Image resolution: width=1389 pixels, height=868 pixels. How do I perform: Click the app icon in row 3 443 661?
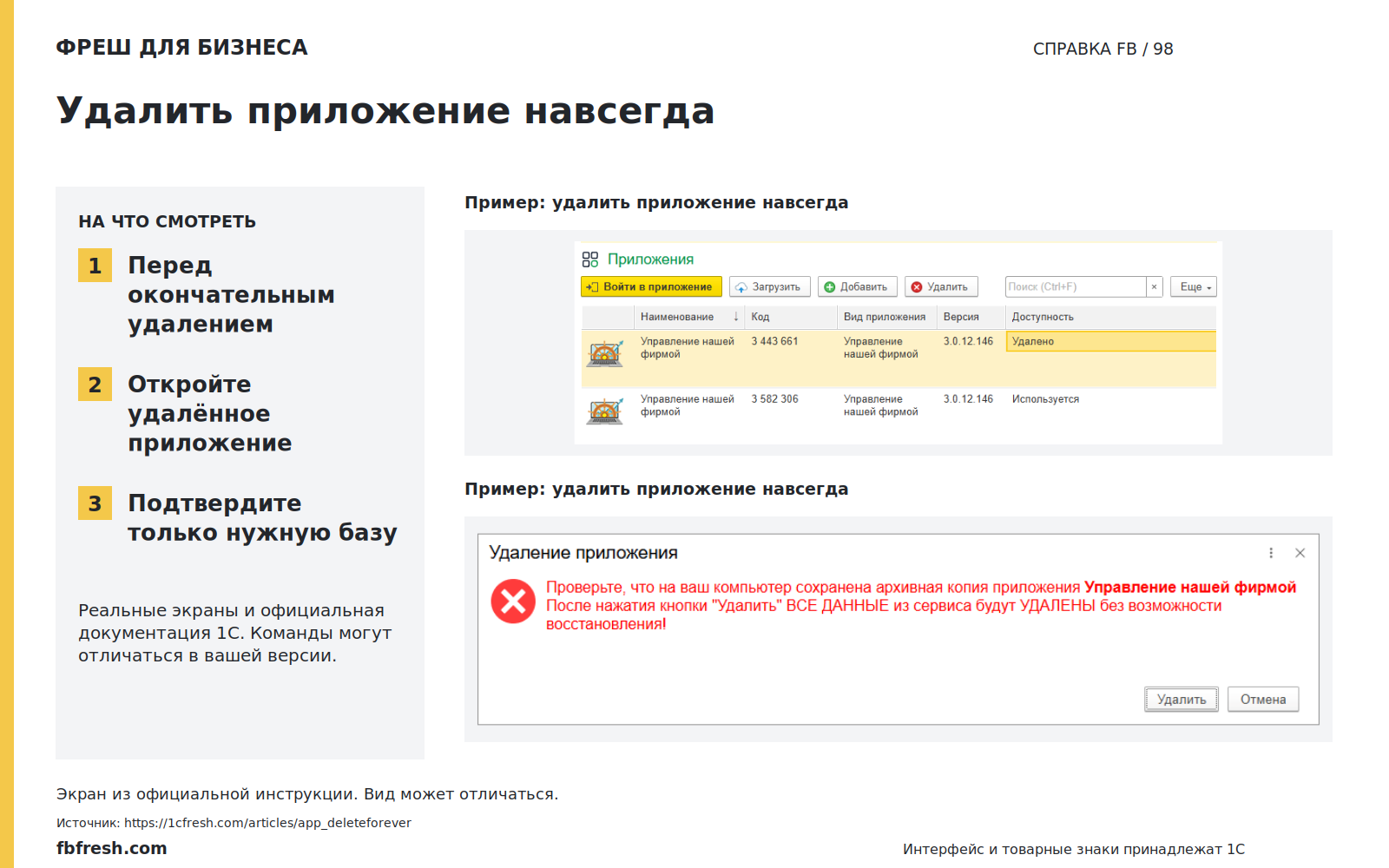click(605, 352)
